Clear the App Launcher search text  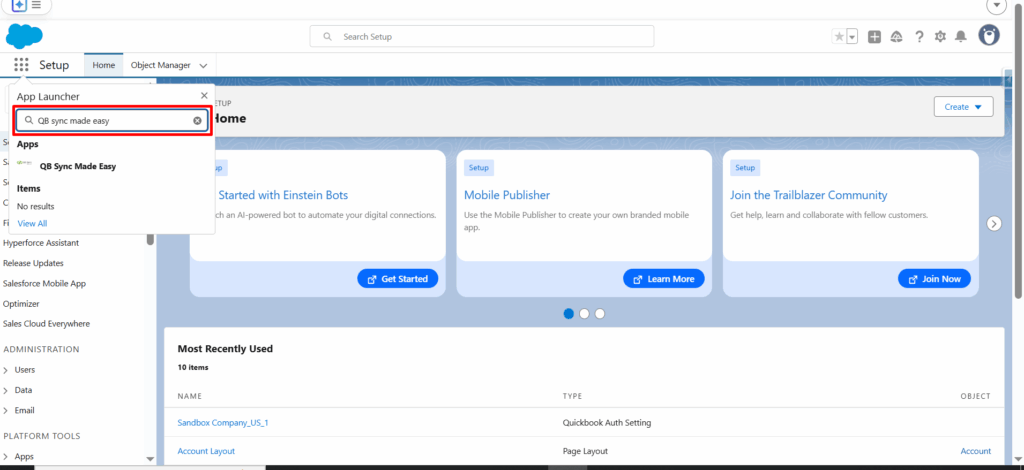197,121
